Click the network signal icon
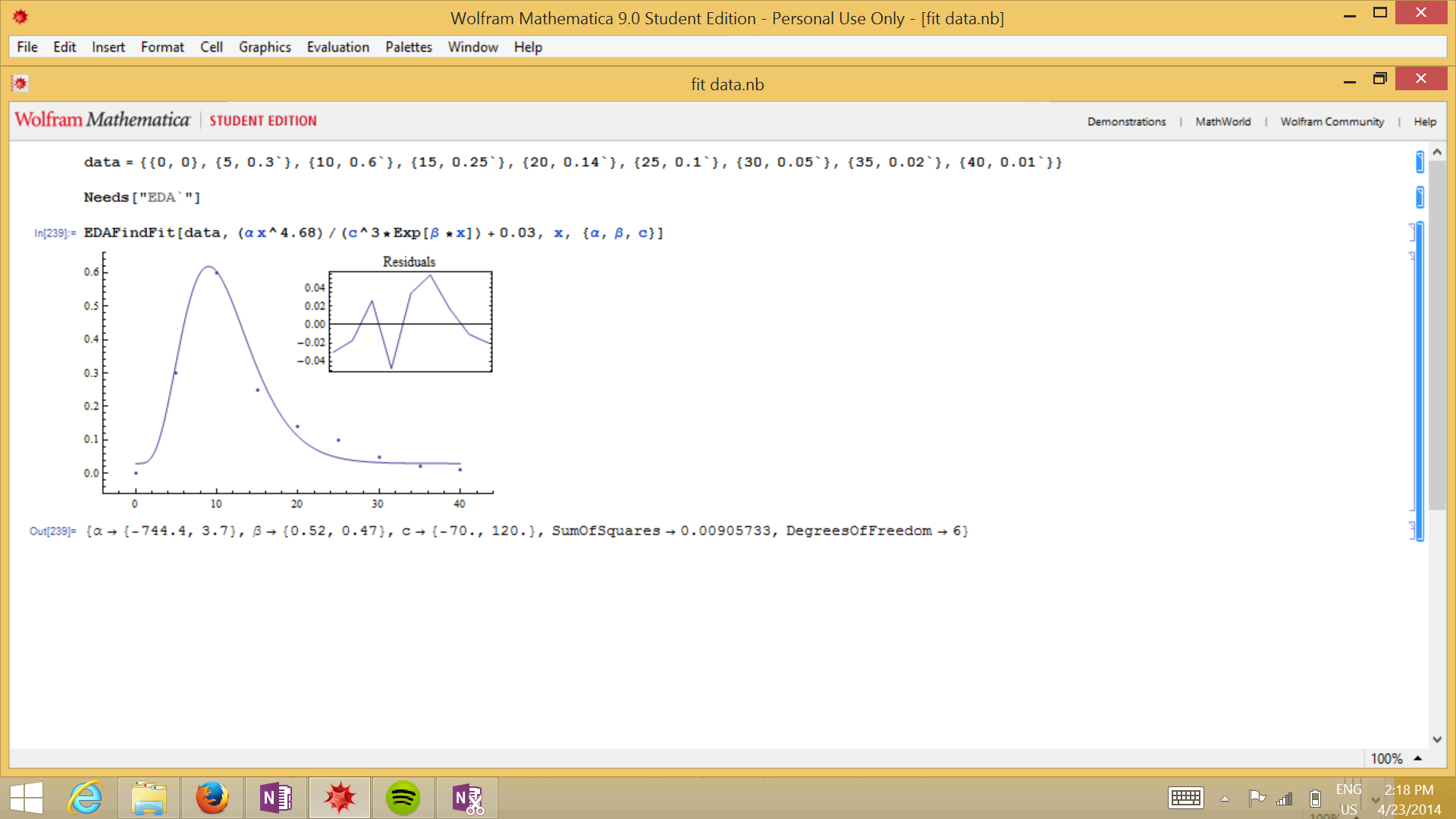 pyautogui.click(x=1285, y=799)
